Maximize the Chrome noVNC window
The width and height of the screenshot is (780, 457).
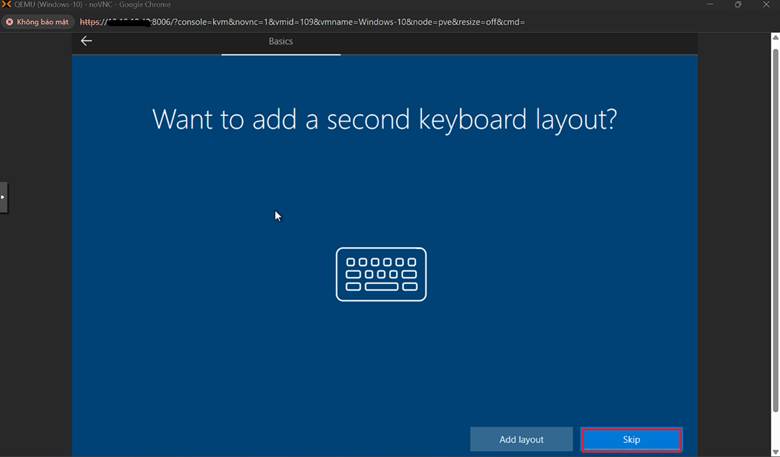point(738,5)
